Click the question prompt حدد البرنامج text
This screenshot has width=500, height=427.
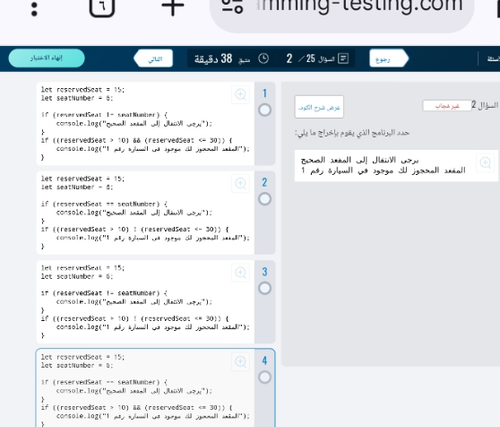[352, 133]
